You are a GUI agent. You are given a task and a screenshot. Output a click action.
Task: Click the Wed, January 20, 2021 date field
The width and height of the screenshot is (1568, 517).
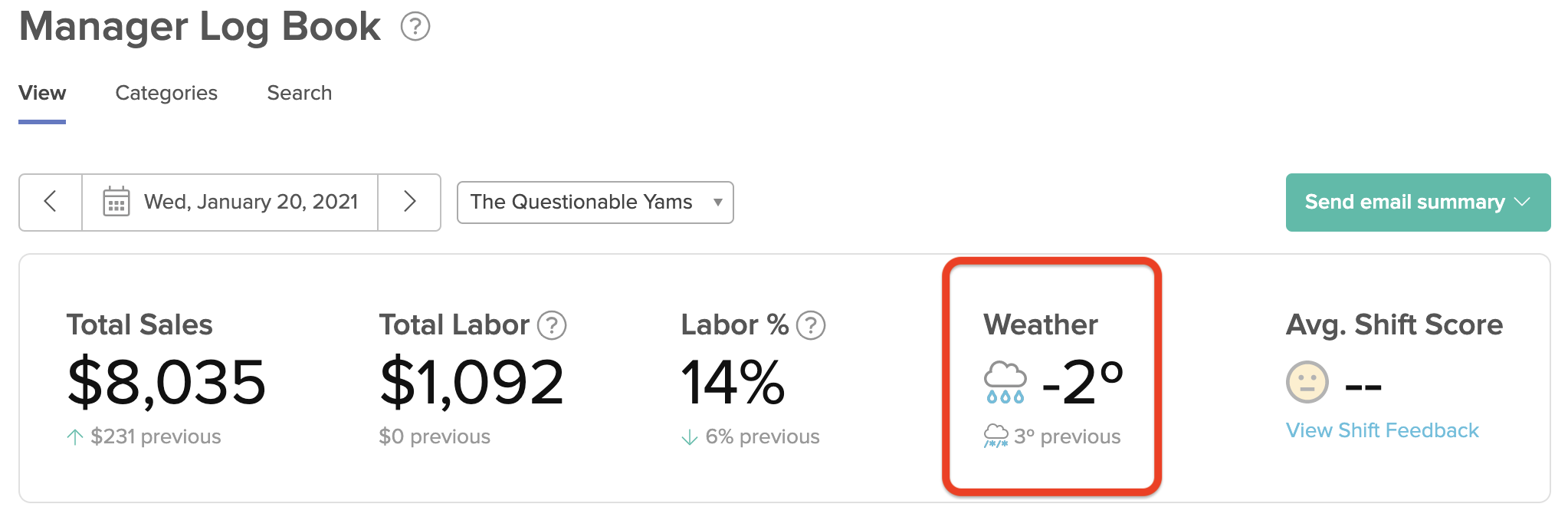click(x=230, y=202)
